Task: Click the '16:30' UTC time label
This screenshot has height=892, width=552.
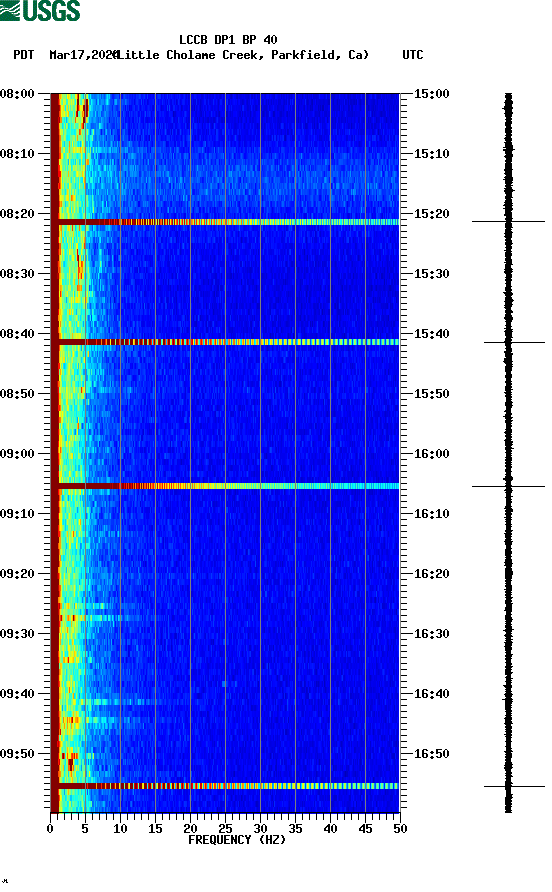Action: tap(431, 634)
